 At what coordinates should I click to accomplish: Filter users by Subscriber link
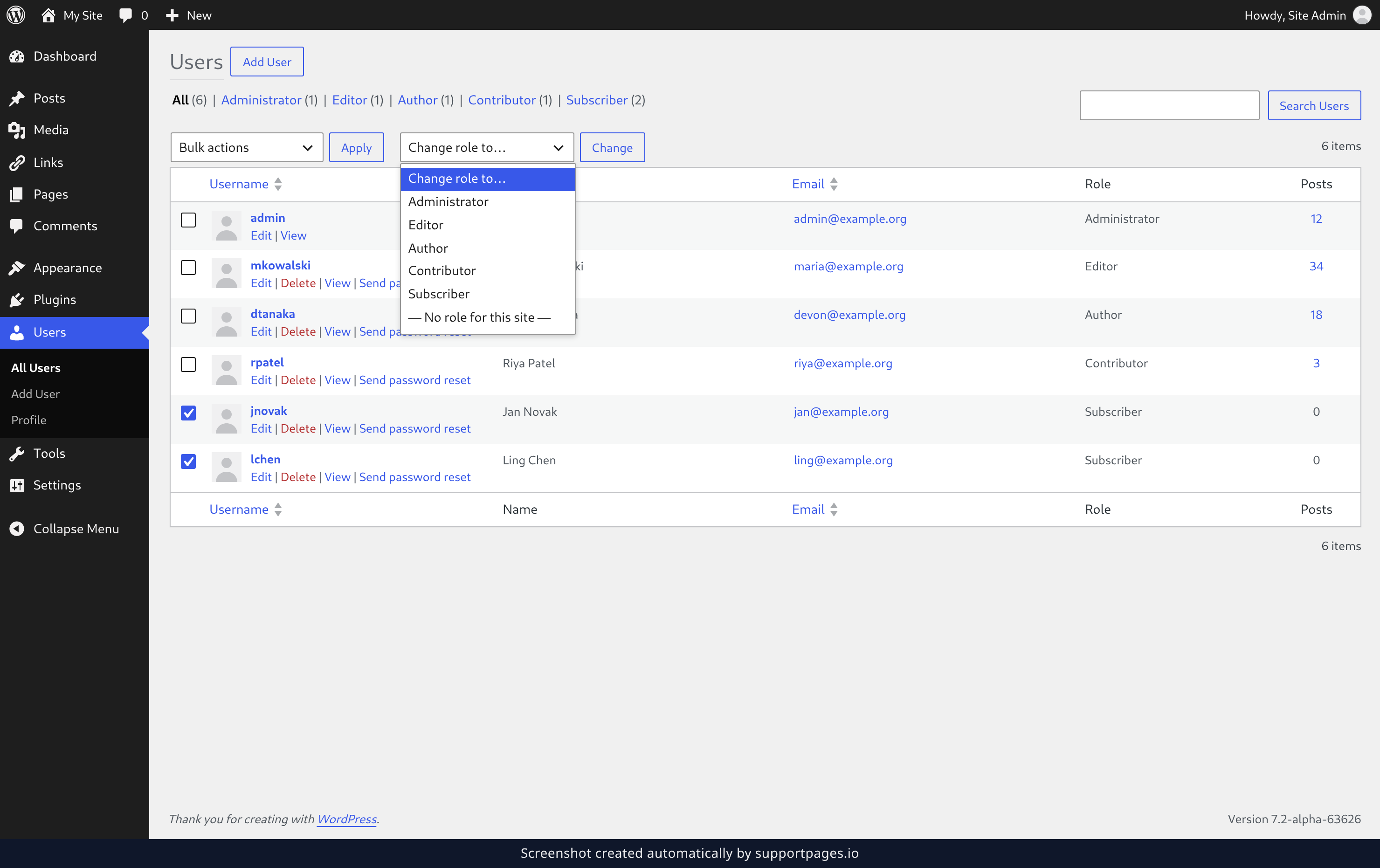click(x=597, y=100)
